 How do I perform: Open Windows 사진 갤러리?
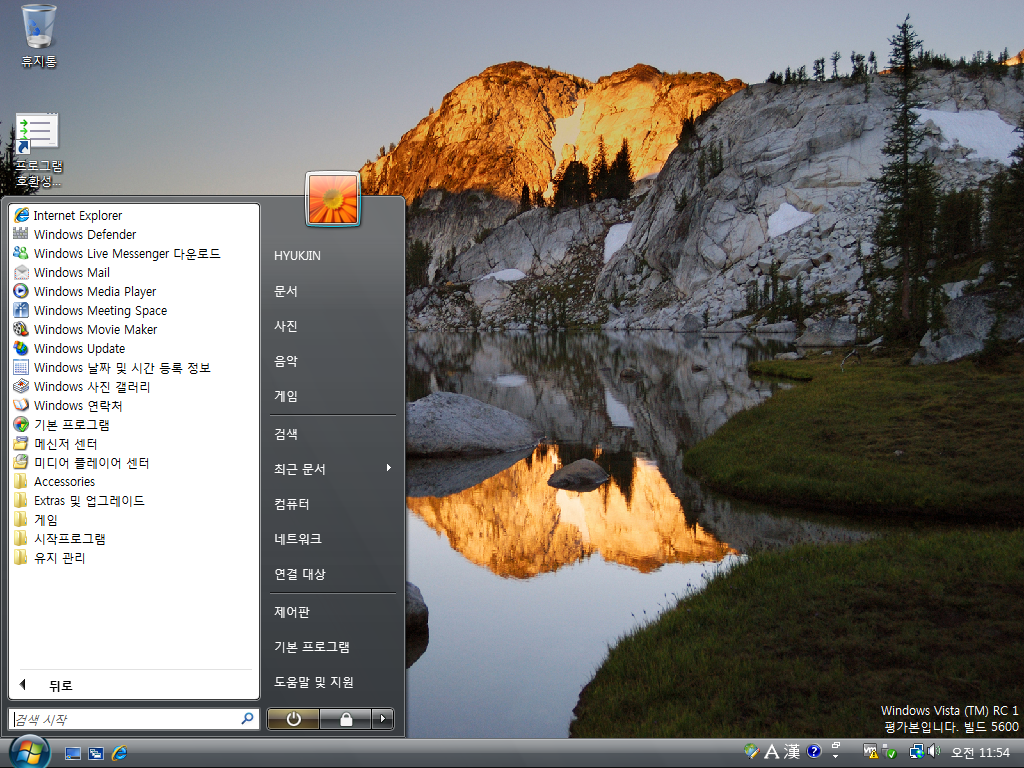click(134, 386)
